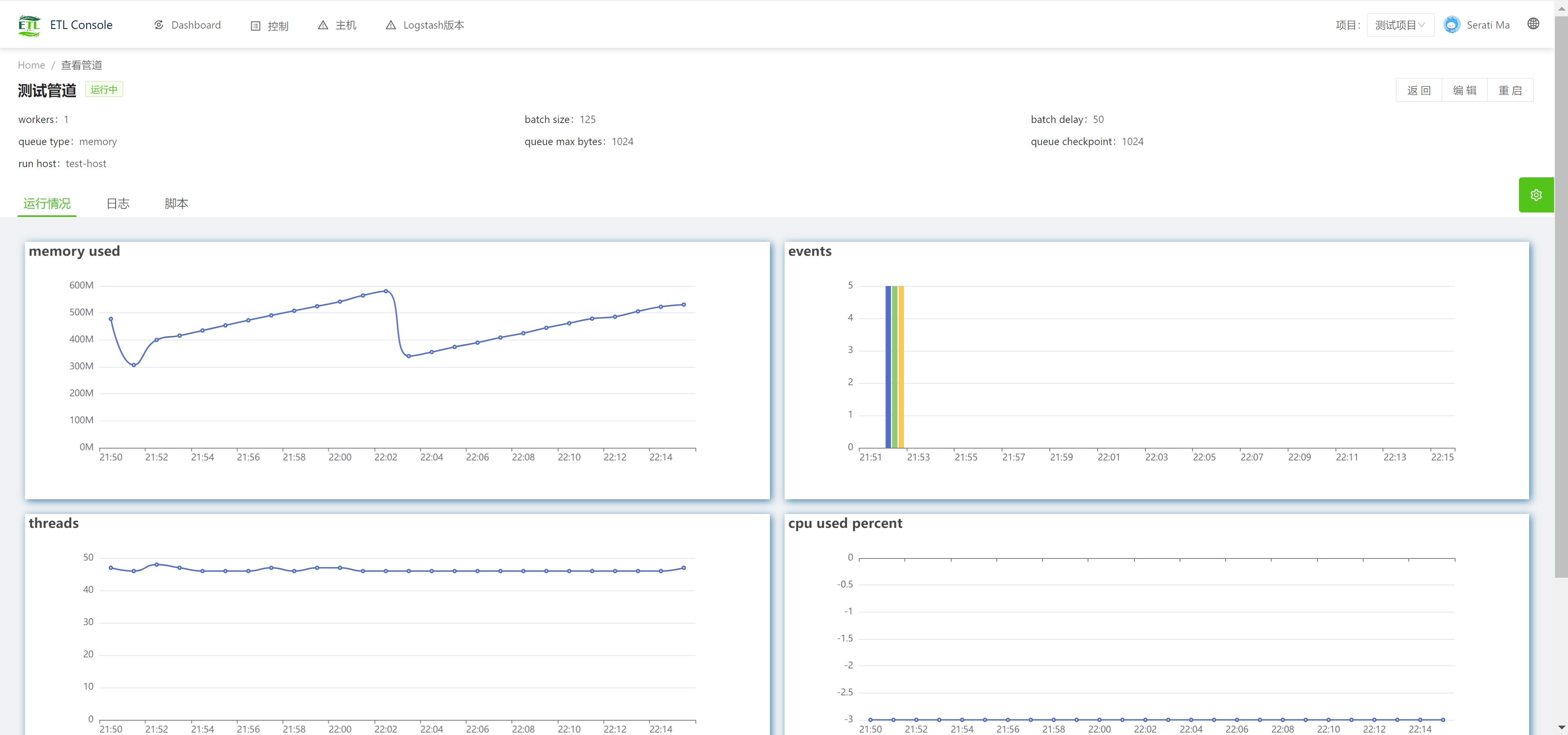Click the memory used chart title
This screenshot has height=735, width=1568.
pyautogui.click(x=74, y=251)
